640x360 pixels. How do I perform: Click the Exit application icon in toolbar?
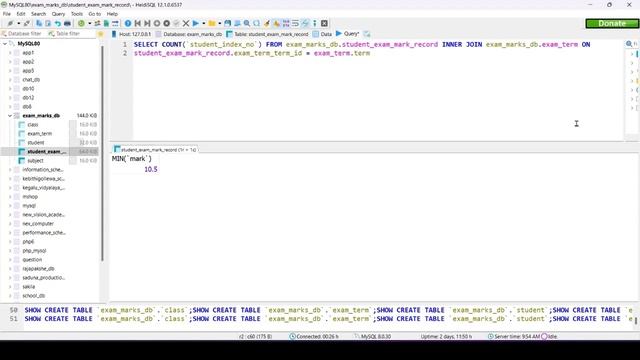(x=324, y=23)
